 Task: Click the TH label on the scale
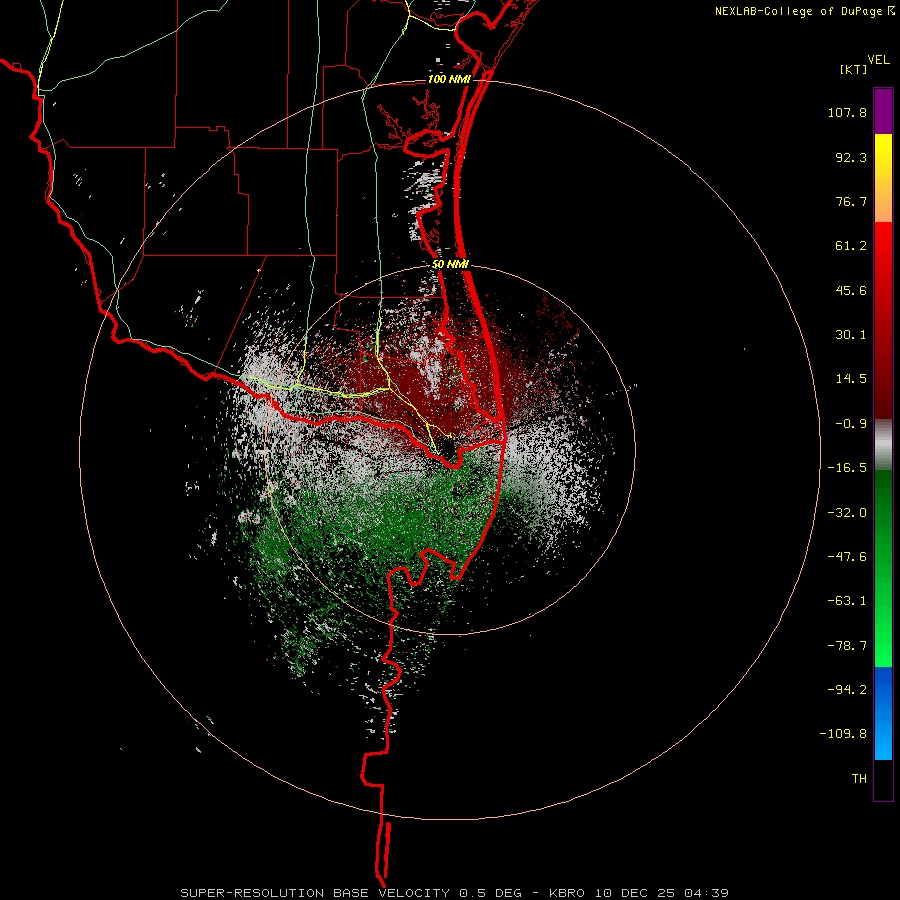(859, 779)
